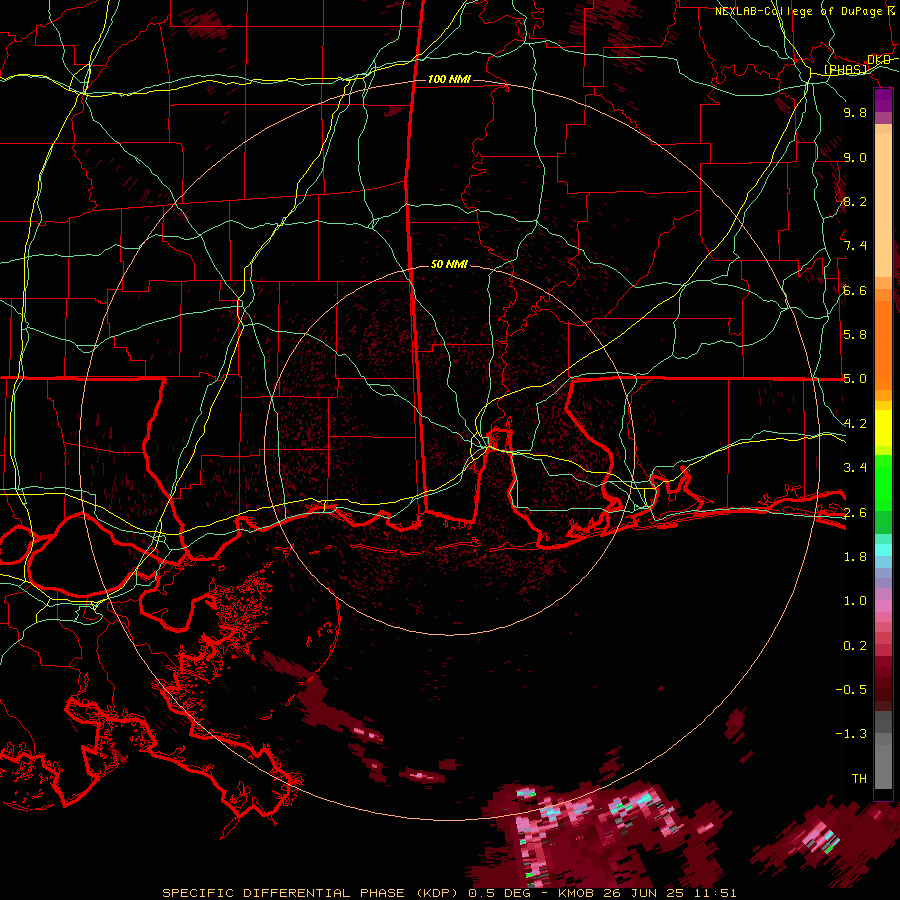Viewport: 900px width, 900px height.
Task: Click the -0.5 scale value
Action: click(851, 690)
